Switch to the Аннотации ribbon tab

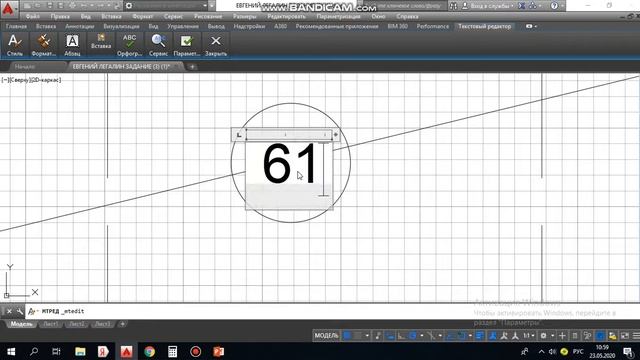80,26
